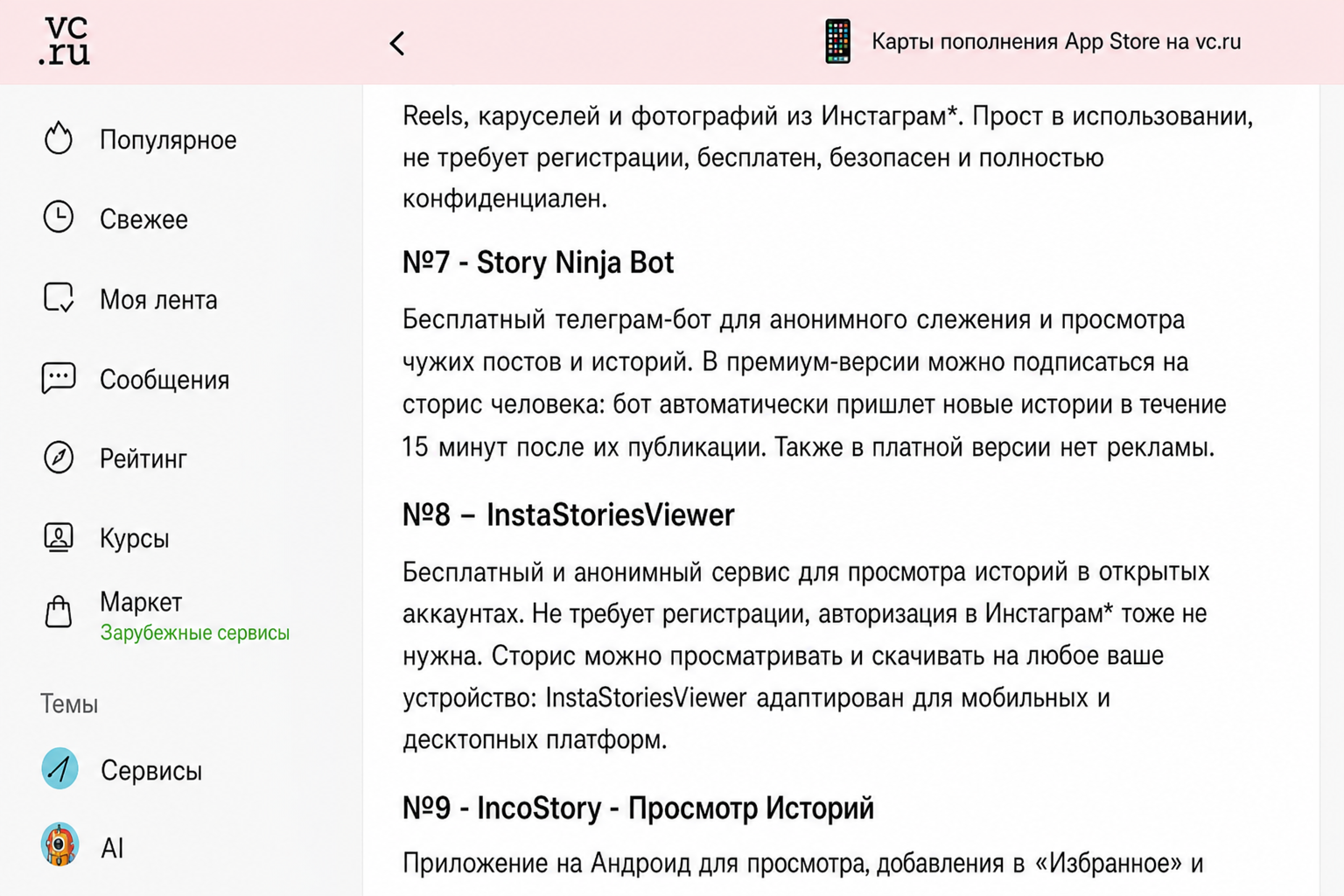Click the text line starting Приложение на Андроид
This screenshot has height=896, width=1344.
coord(803,864)
